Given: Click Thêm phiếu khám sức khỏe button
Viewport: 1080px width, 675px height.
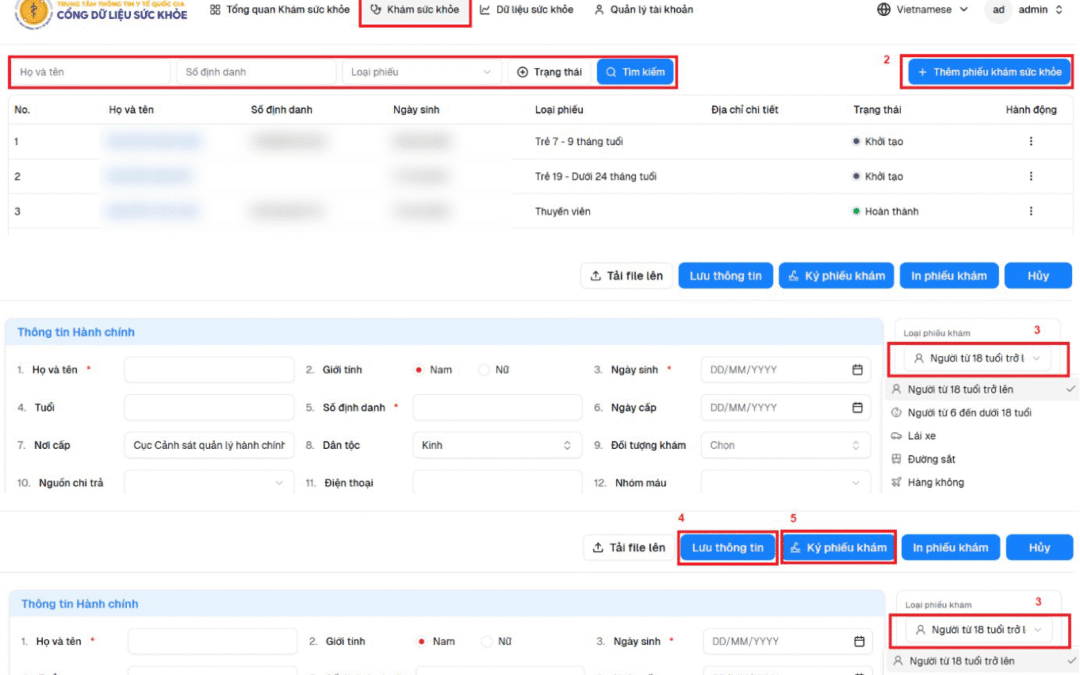Looking at the screenshot, I should coord(989,72).
